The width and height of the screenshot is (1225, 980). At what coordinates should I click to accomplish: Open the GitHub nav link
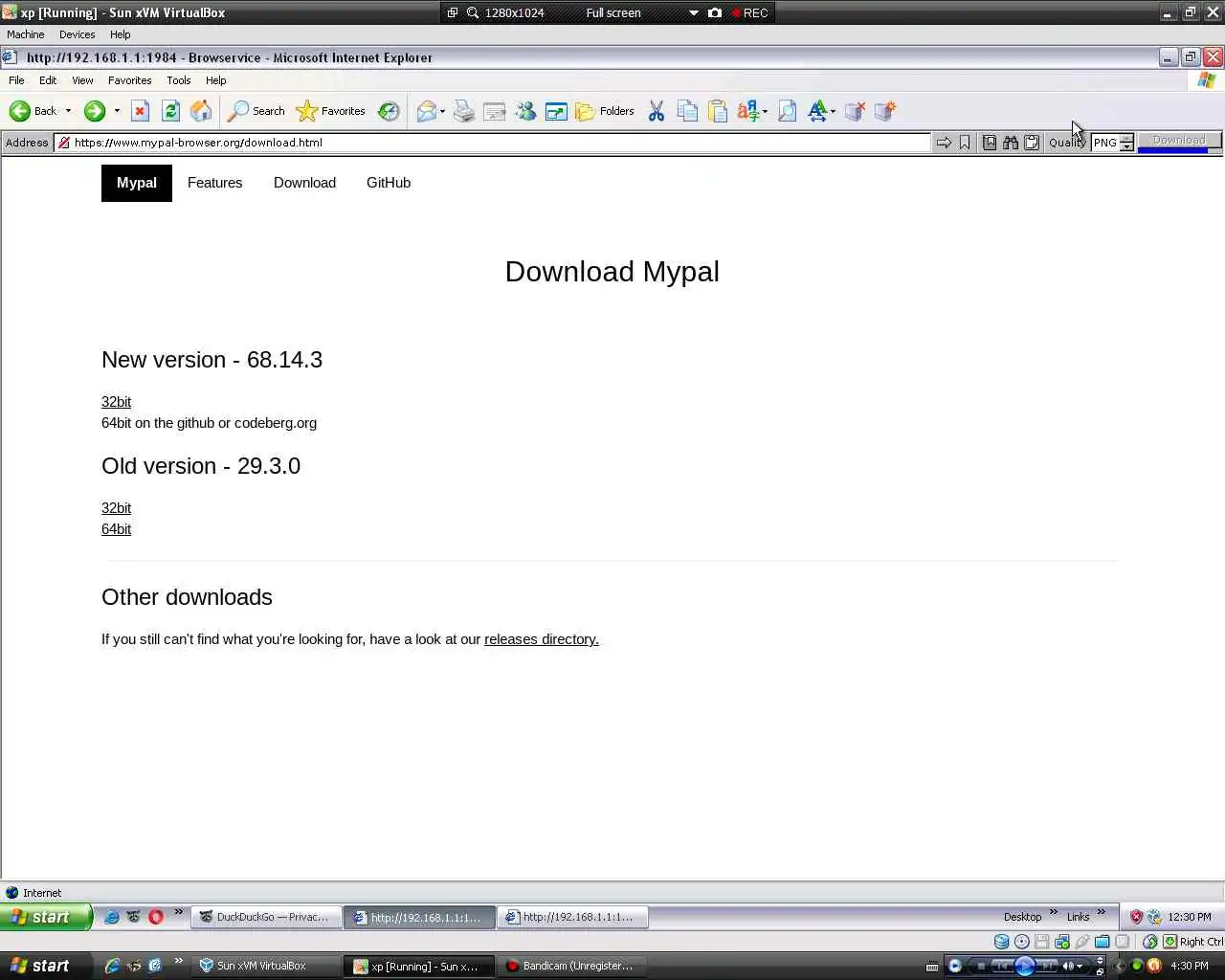click(x=389, y=183)
